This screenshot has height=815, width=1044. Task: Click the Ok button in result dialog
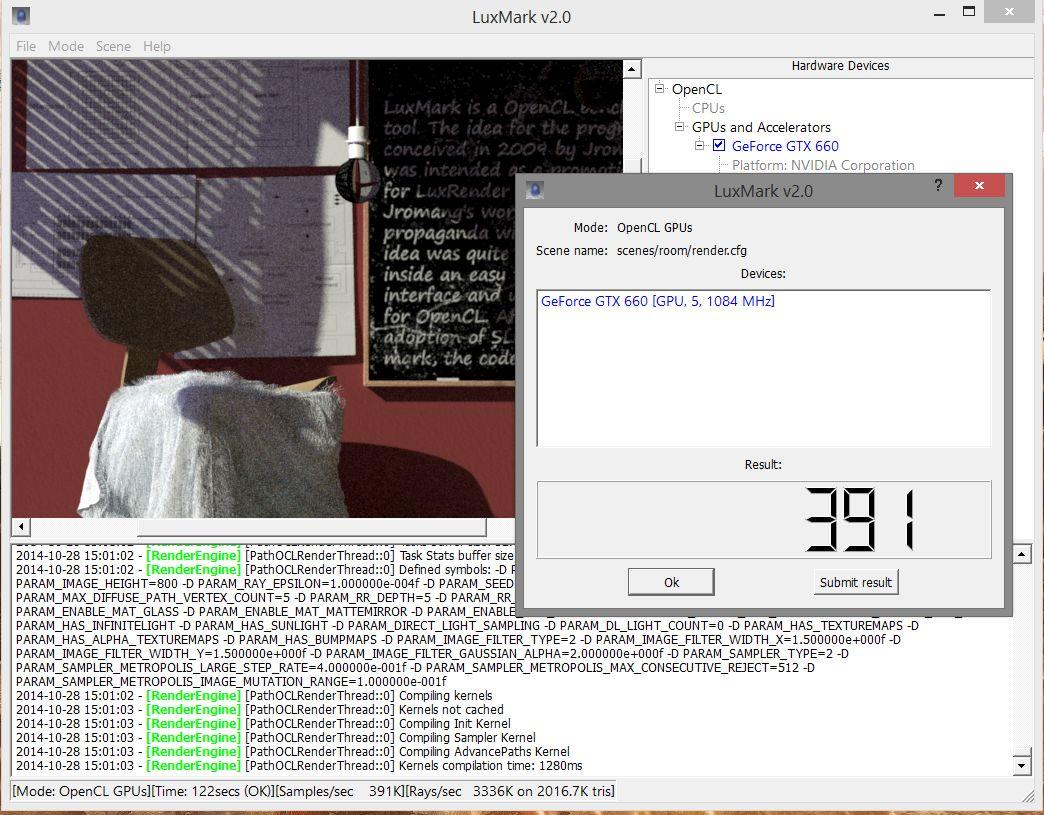671,582
